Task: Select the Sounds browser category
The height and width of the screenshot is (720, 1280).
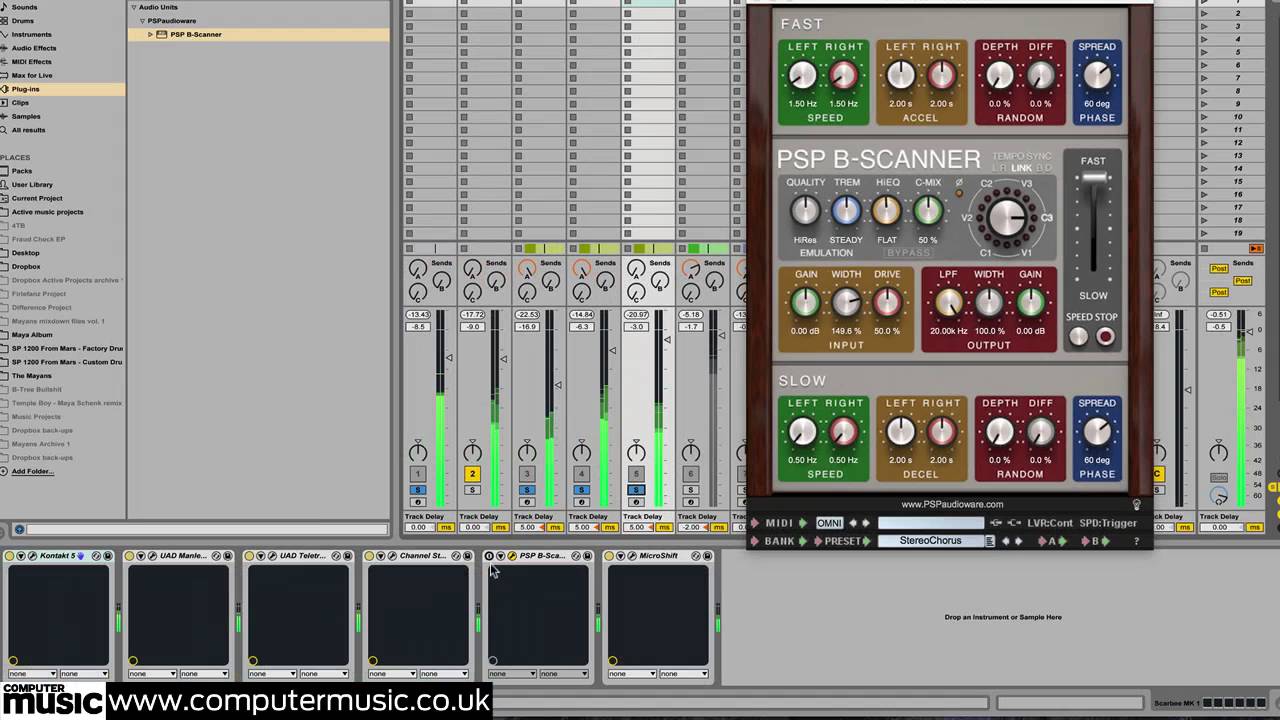Action: click(x=24, y=7)
